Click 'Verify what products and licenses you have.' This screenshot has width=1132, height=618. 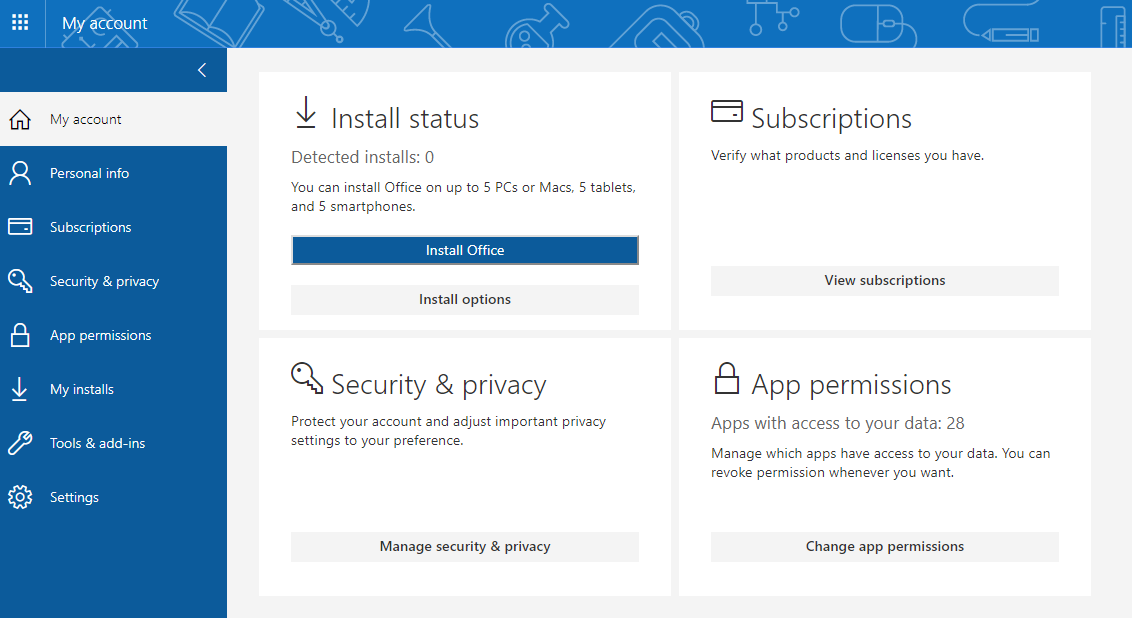pos(848,155)
